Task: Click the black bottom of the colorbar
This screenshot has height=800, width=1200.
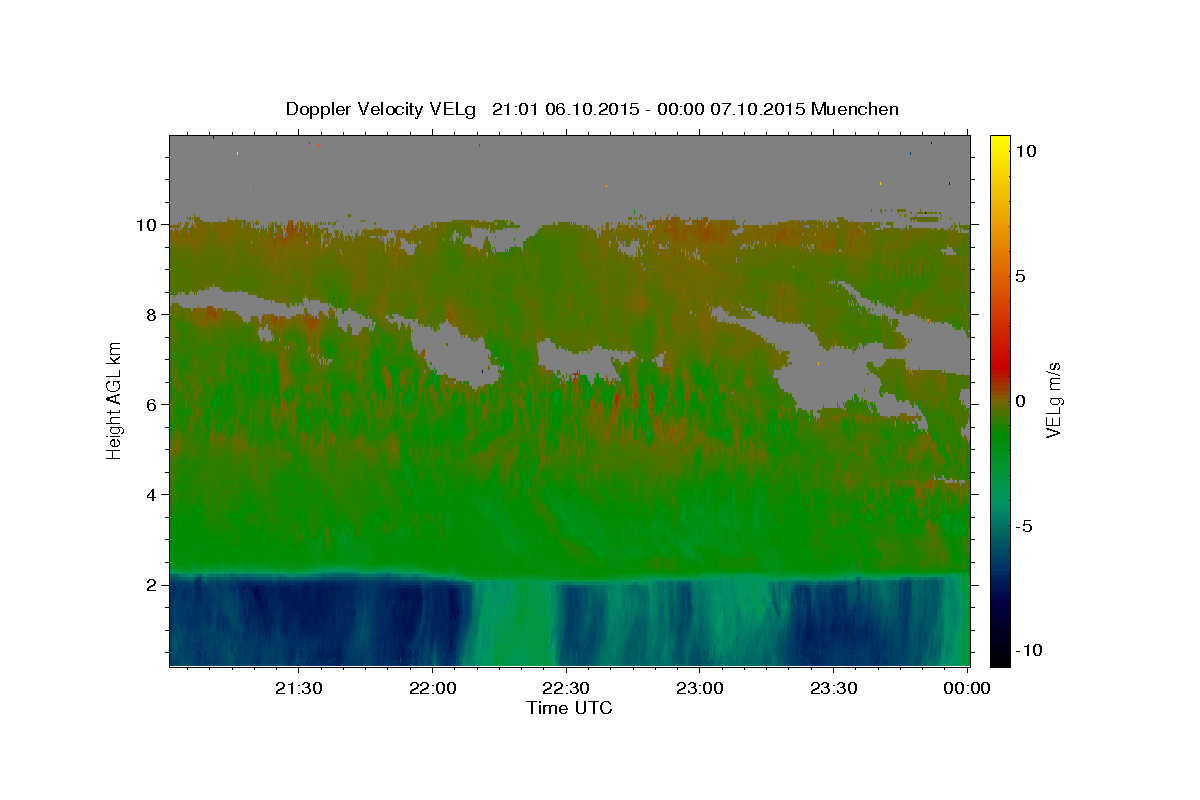Action: click(1000, 656)
